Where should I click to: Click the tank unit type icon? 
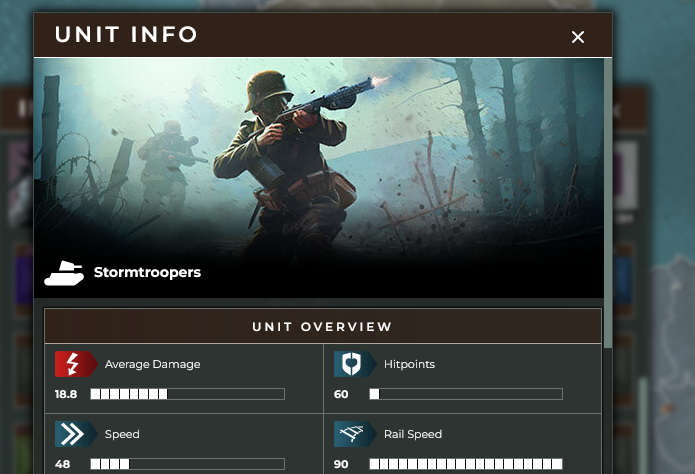click(64, 273)
